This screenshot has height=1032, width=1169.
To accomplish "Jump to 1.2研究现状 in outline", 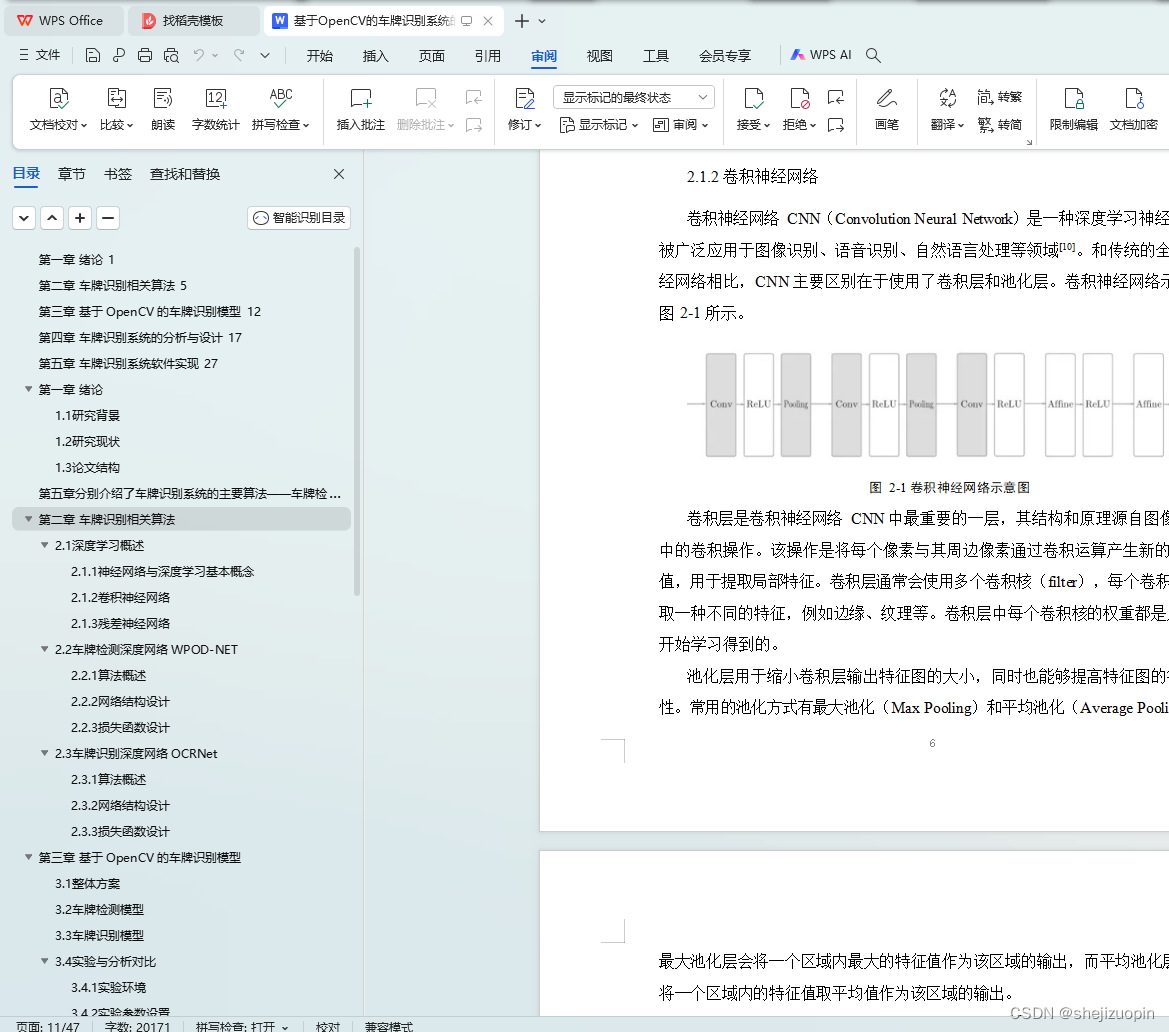I will point(87,441).
